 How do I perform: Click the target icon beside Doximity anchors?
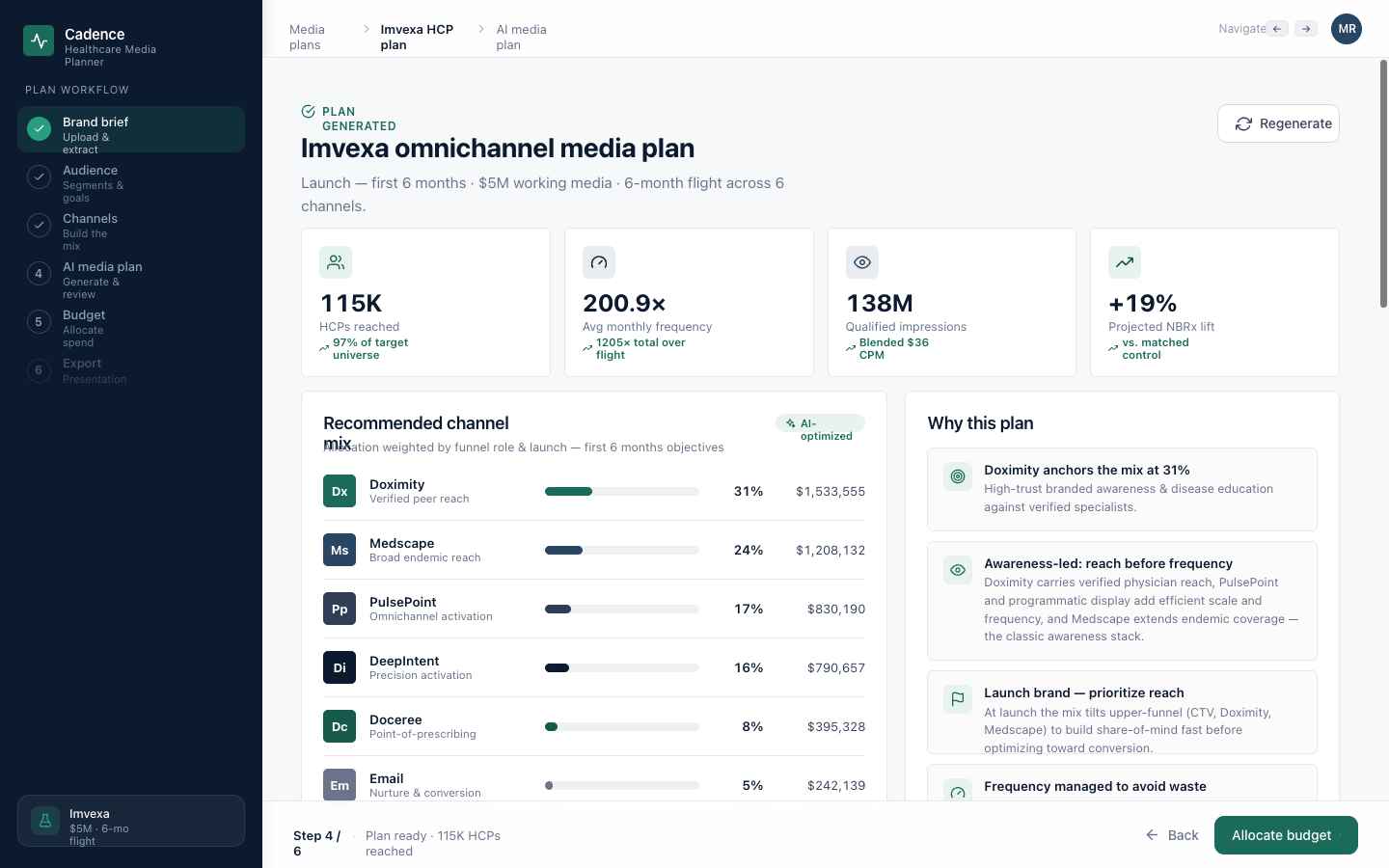[x=958, y=476]
